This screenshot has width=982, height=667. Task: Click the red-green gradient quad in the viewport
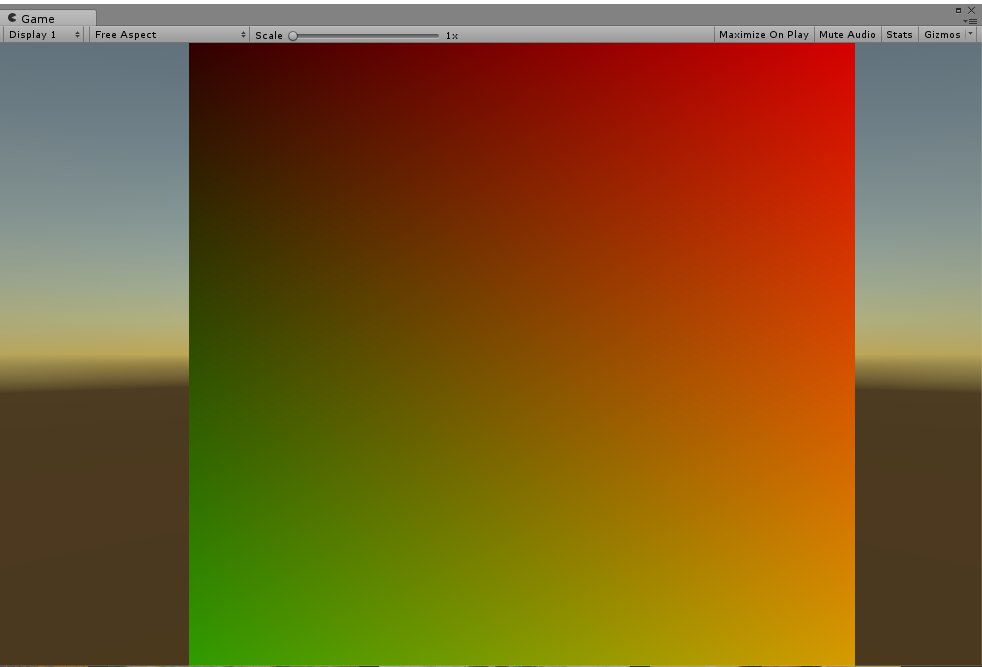coord(520,350)
